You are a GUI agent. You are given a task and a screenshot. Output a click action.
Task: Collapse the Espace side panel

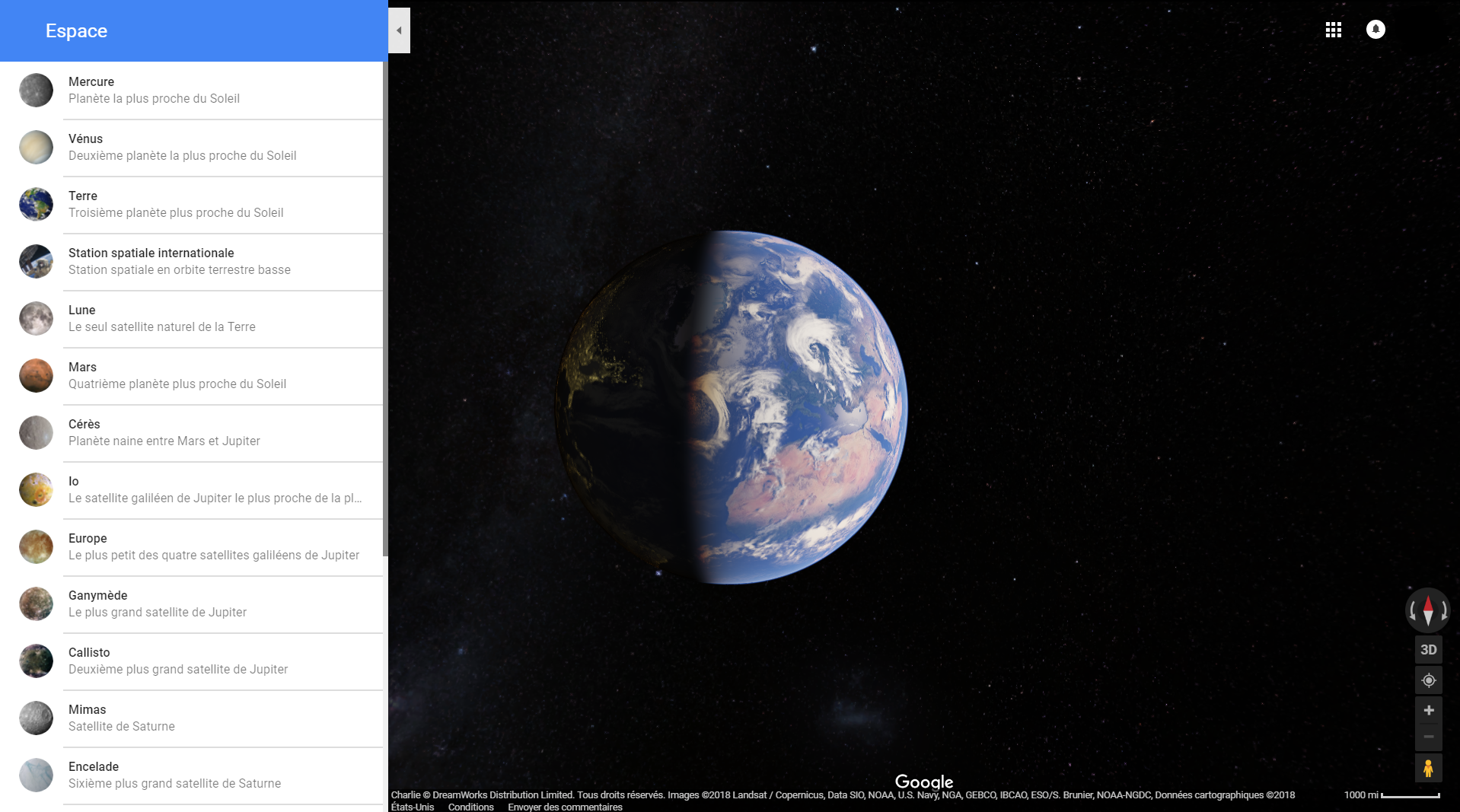pyautogui.click(x=399, y=30)
